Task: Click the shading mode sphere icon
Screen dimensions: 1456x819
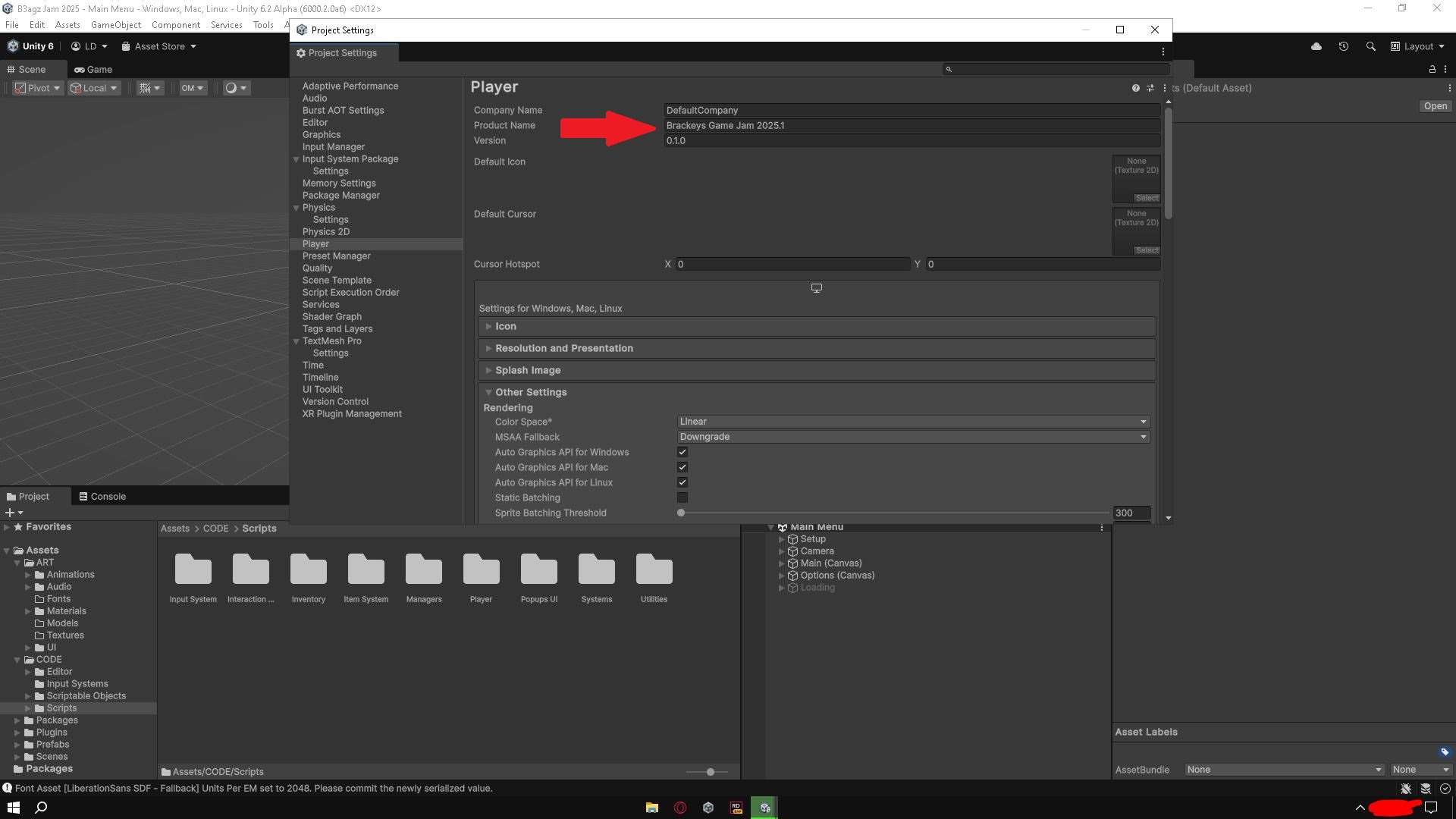Action: point(231,88)
